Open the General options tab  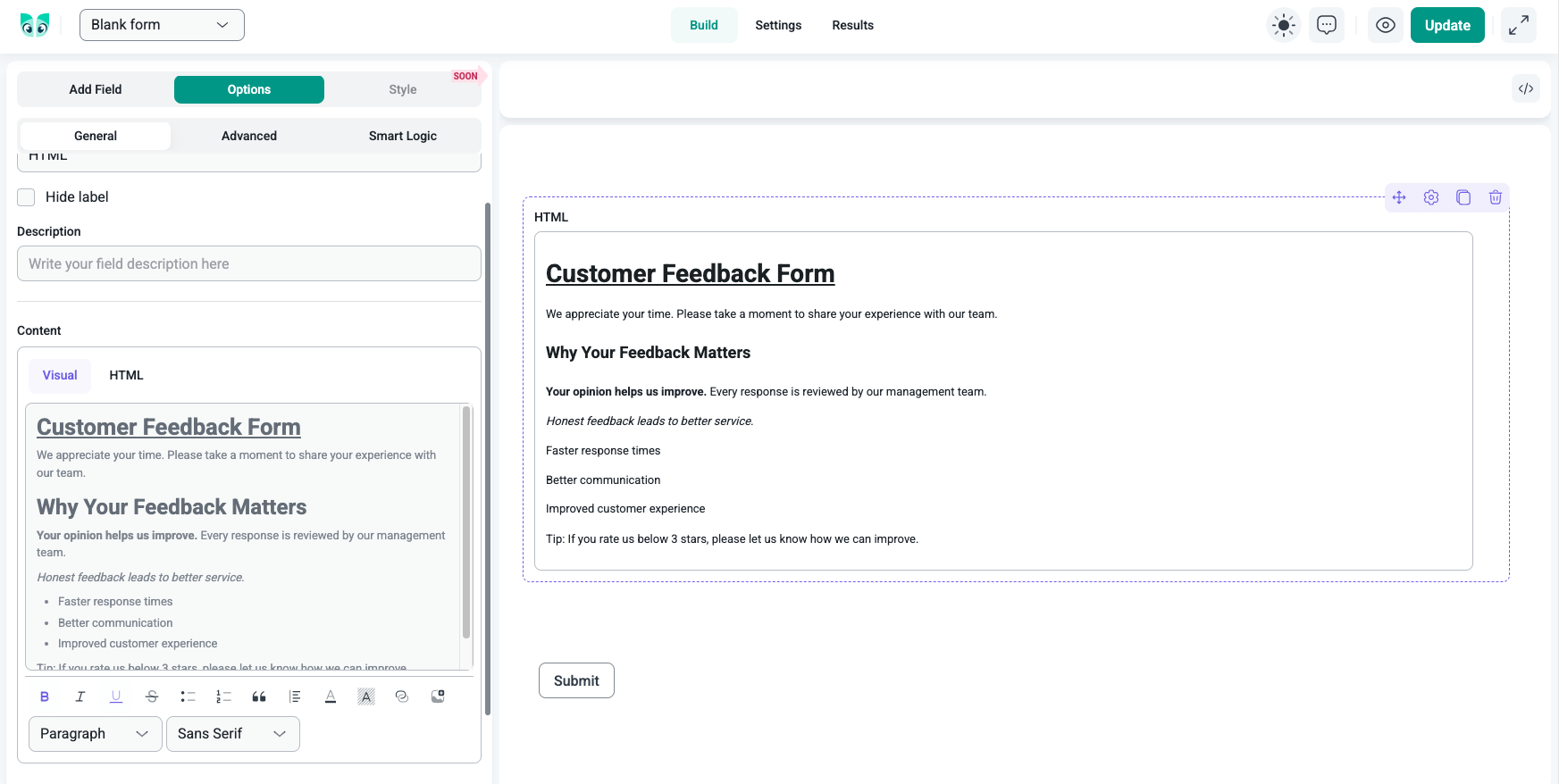(x=96, y=136)
